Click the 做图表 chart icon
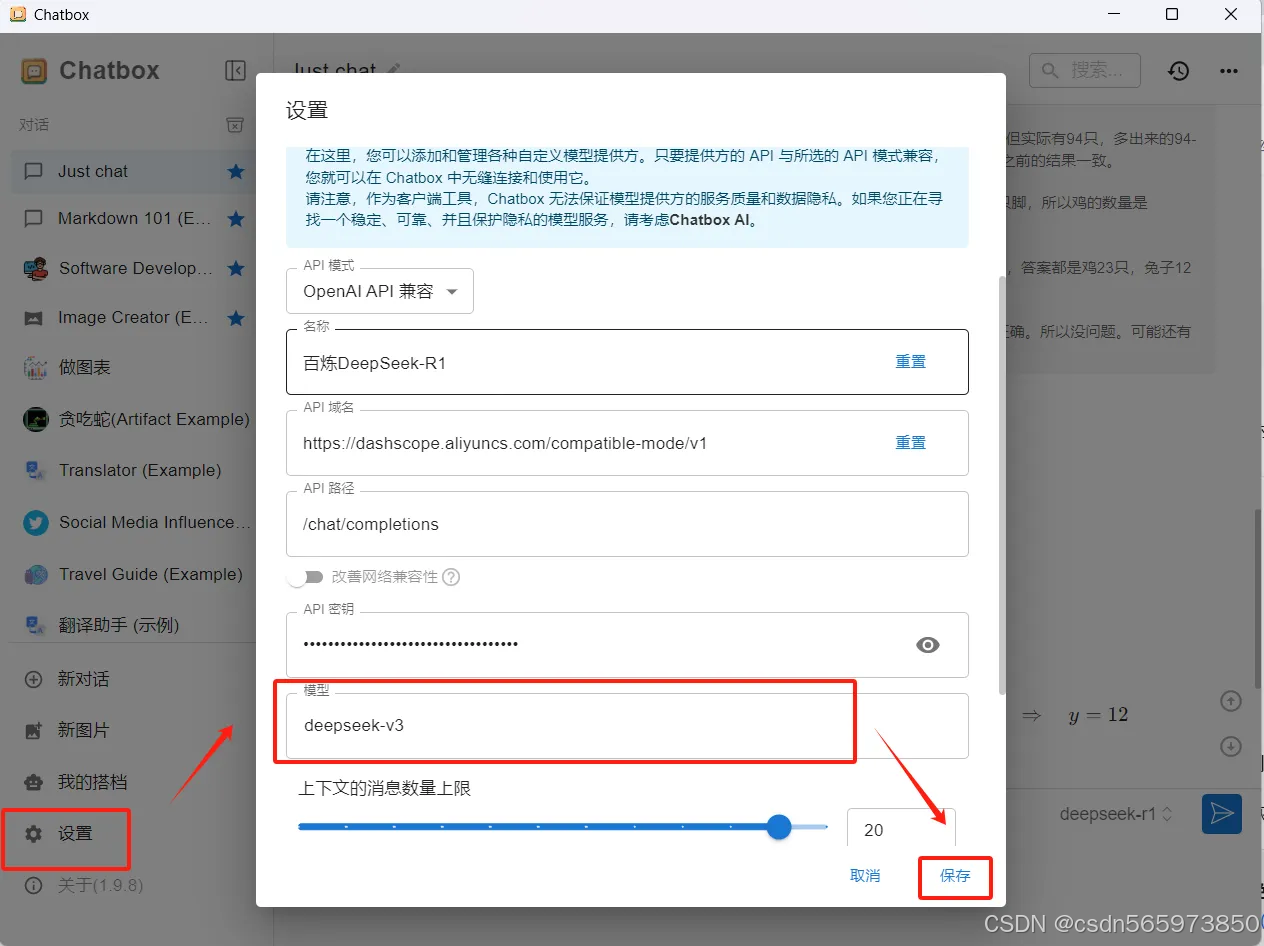The height and width of the screenshot is (946, 1264). click(x=35, y=368)
